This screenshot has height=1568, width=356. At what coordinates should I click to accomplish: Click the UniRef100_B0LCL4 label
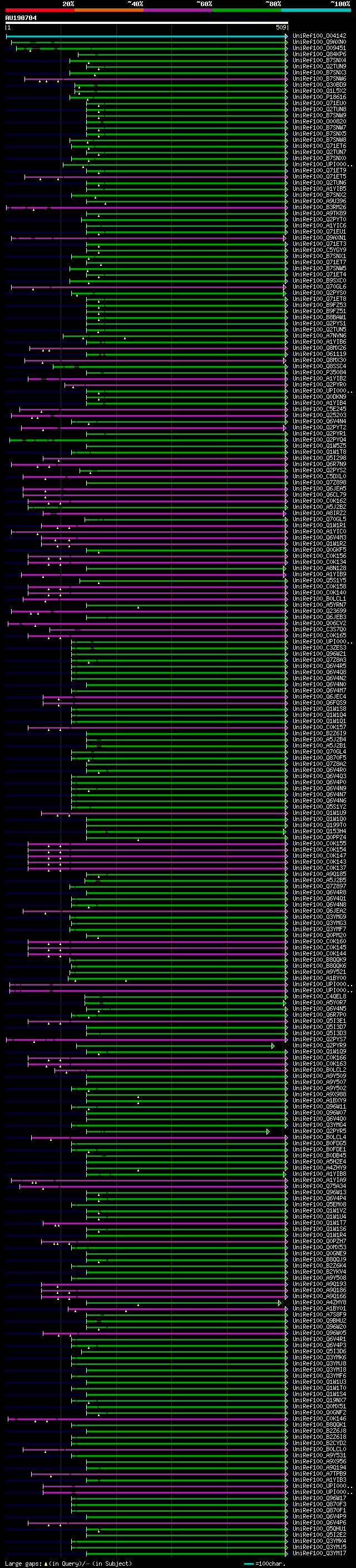(x=319, y=1136)
